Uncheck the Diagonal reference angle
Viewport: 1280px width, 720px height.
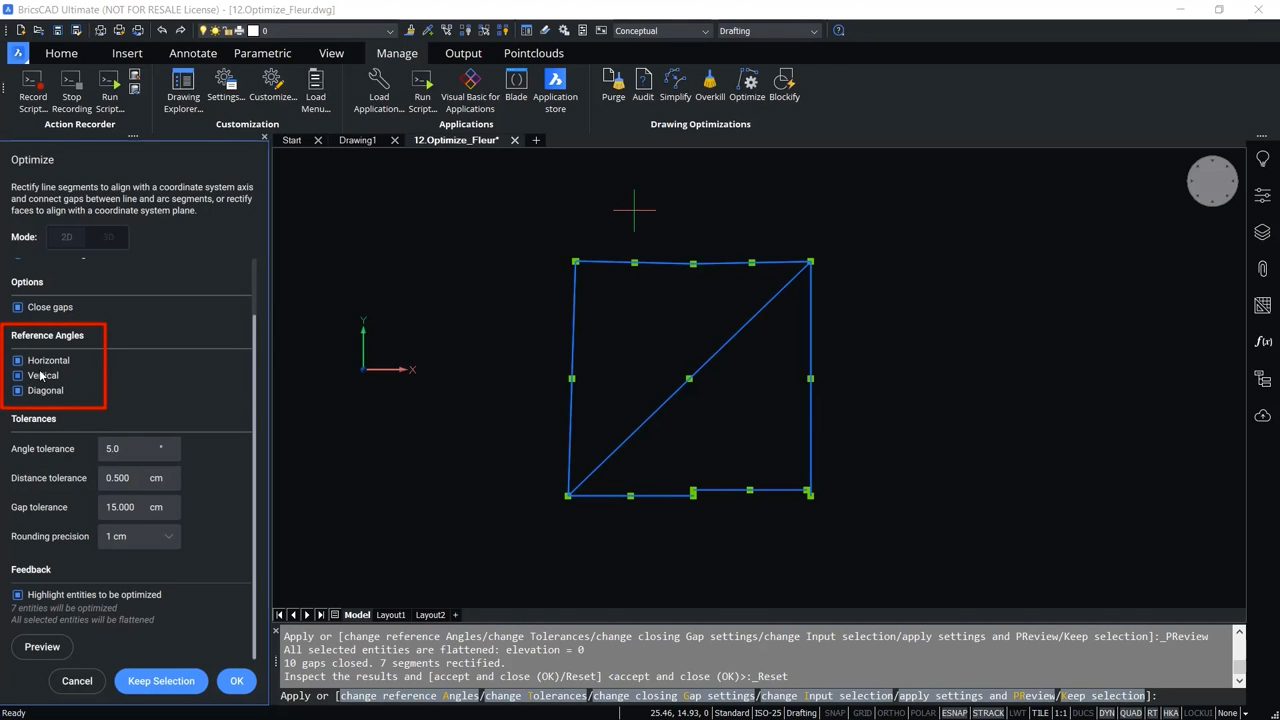pos(17,390)
